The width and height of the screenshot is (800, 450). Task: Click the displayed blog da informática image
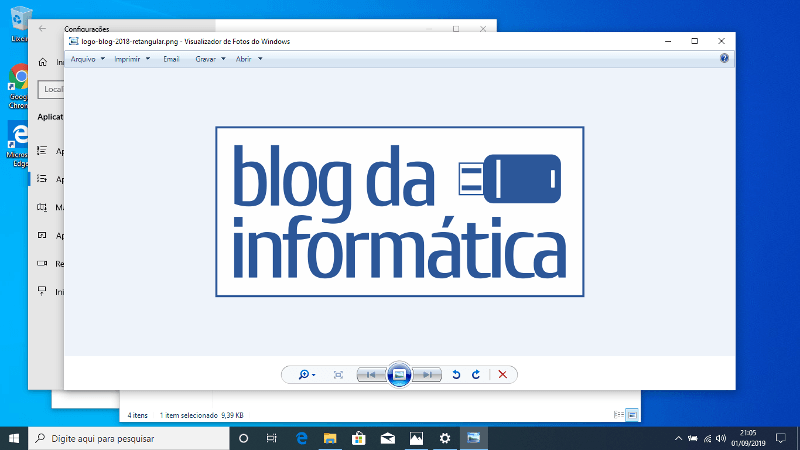[x=399, y=211]
